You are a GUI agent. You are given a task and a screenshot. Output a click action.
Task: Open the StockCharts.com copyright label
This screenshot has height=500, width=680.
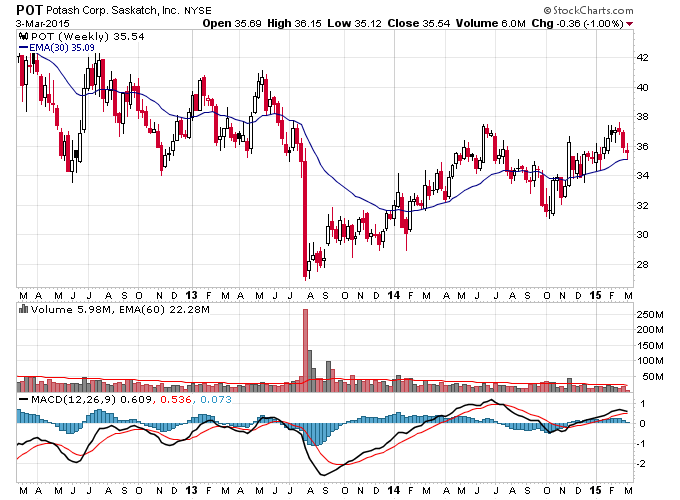point(588,10)
